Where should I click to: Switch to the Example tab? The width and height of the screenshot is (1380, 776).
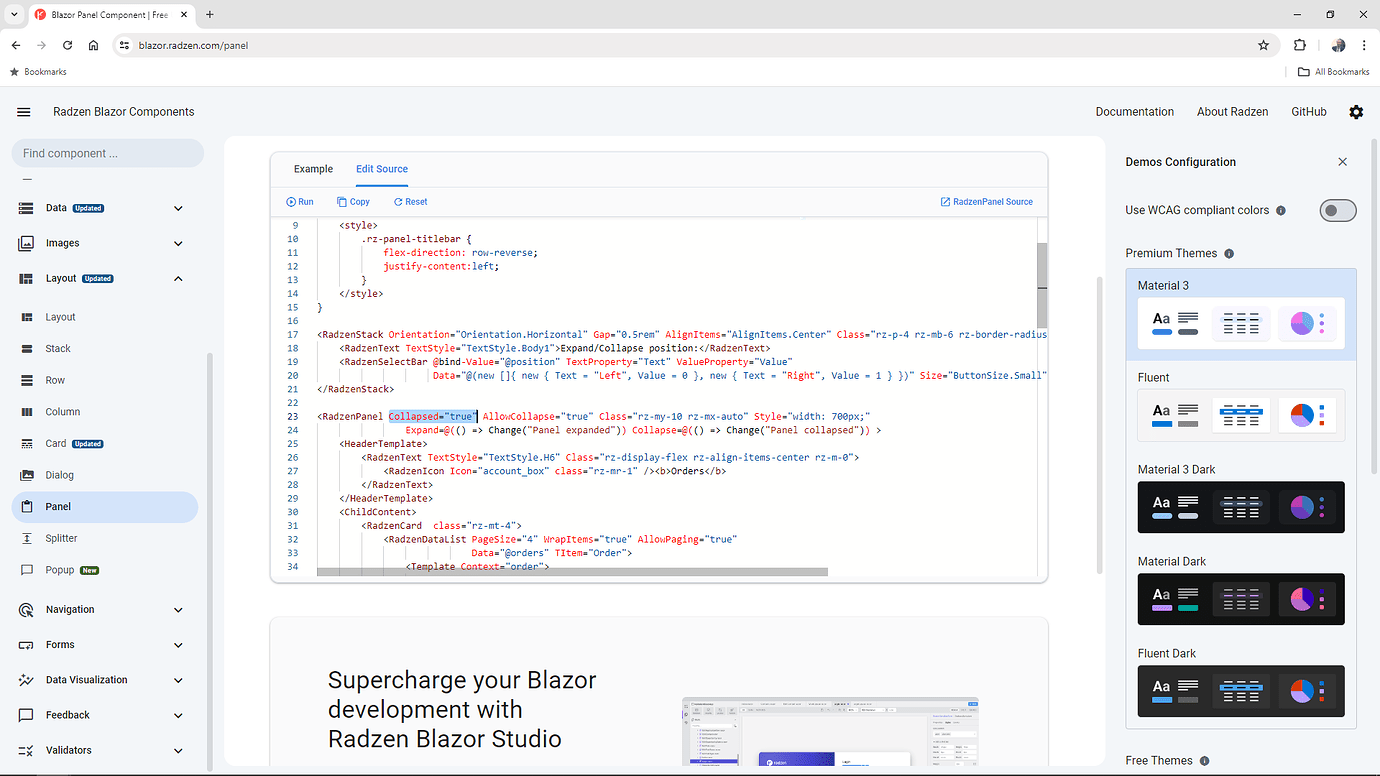tap(313, 168)
